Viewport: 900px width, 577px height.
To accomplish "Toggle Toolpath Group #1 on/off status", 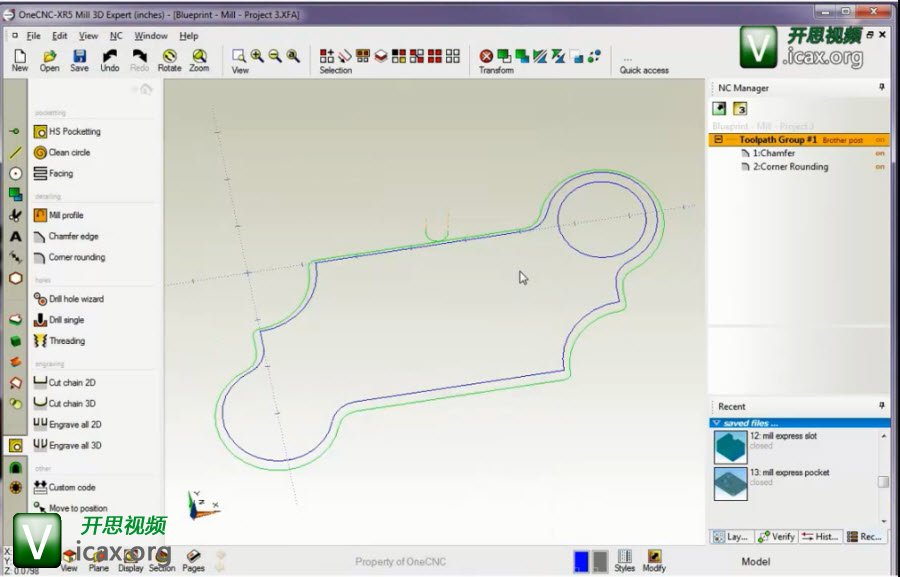I will click(880, 140).
